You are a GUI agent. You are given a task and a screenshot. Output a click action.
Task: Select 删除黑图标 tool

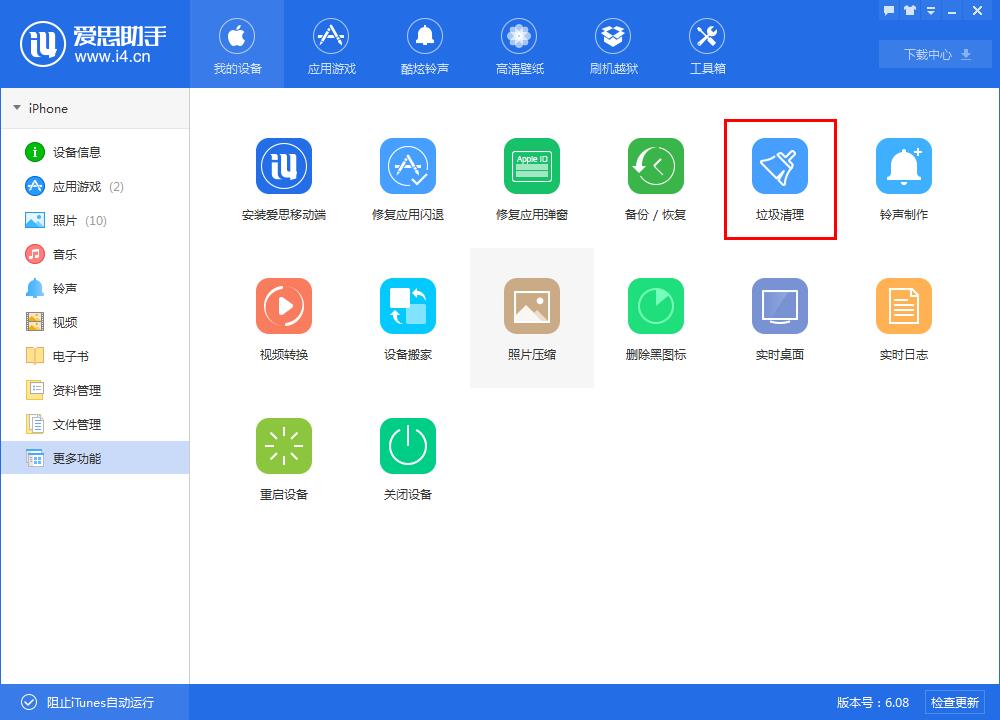pyautogui.click(x=656, y=319)
